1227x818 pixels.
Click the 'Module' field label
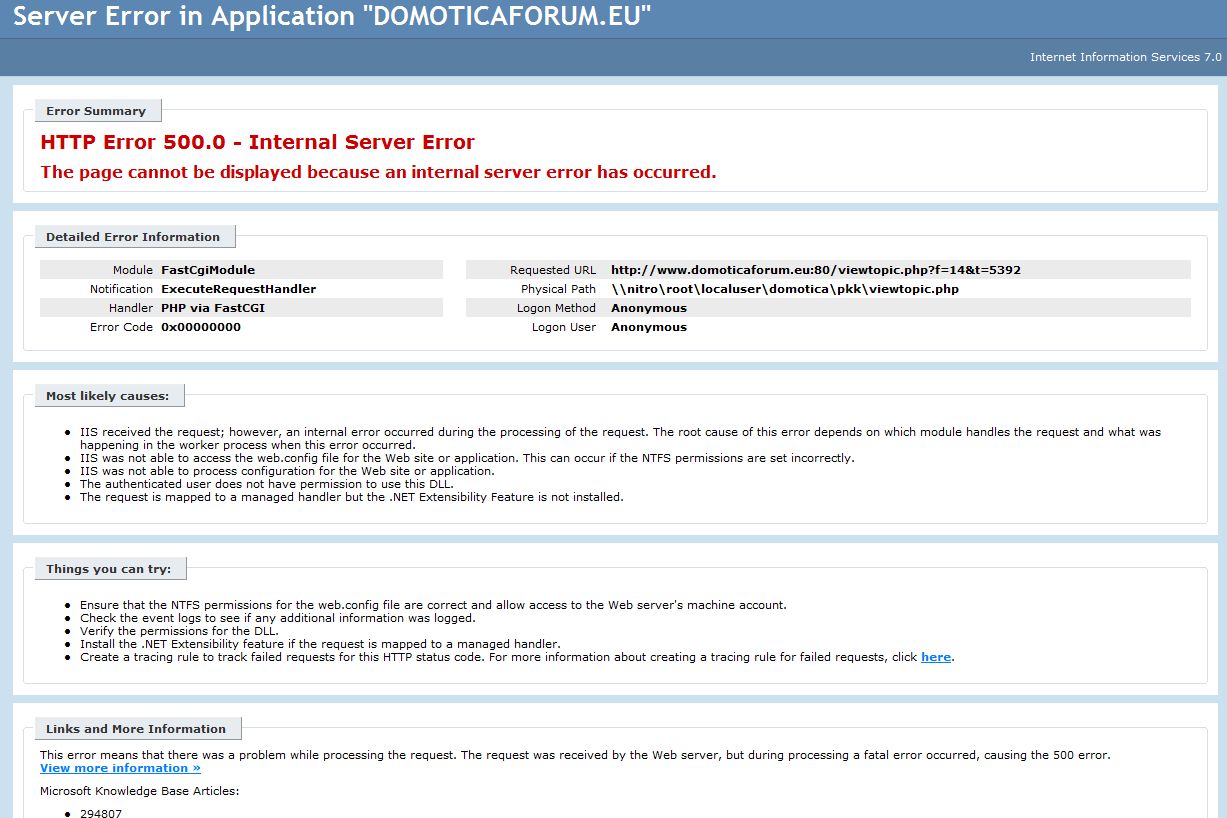coord(133,270)
